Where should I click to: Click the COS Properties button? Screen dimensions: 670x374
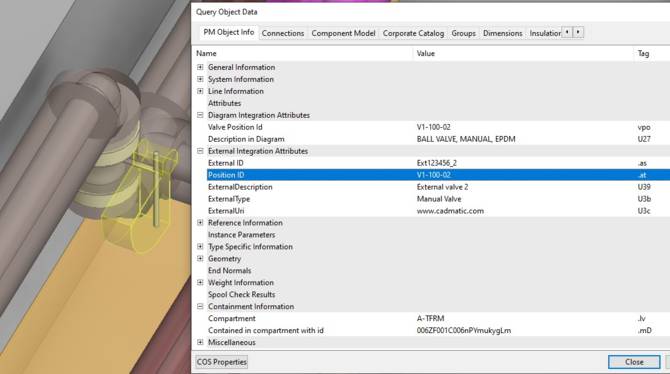[x=222, y=362]
